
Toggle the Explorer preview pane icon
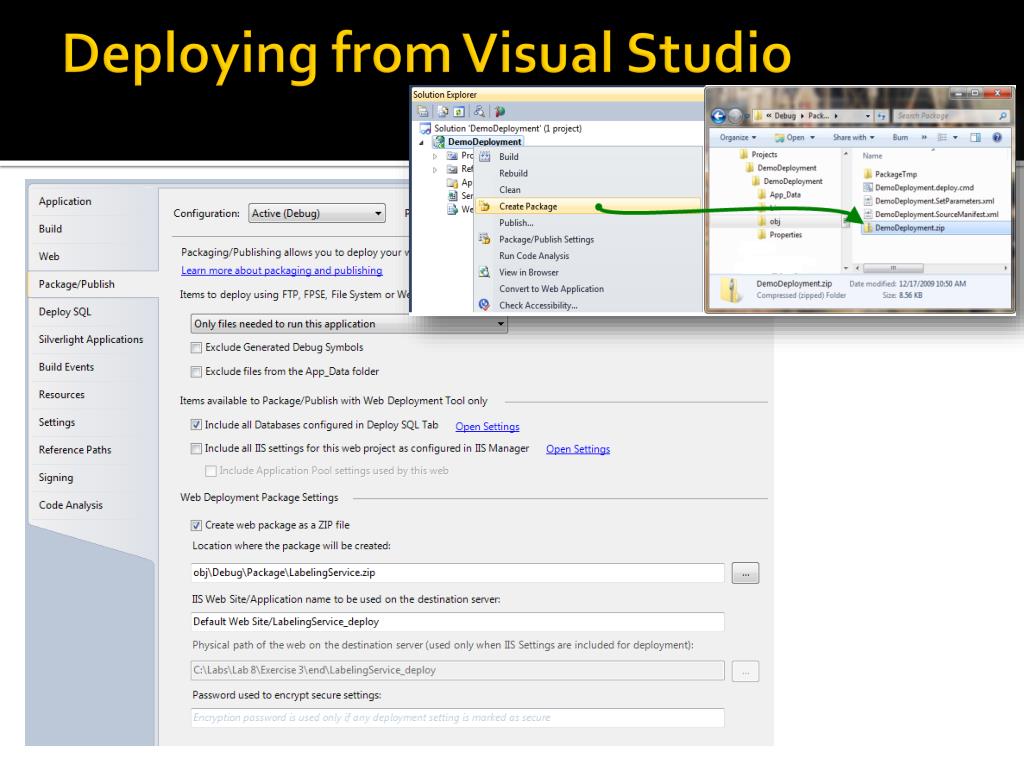click(975, 137)
